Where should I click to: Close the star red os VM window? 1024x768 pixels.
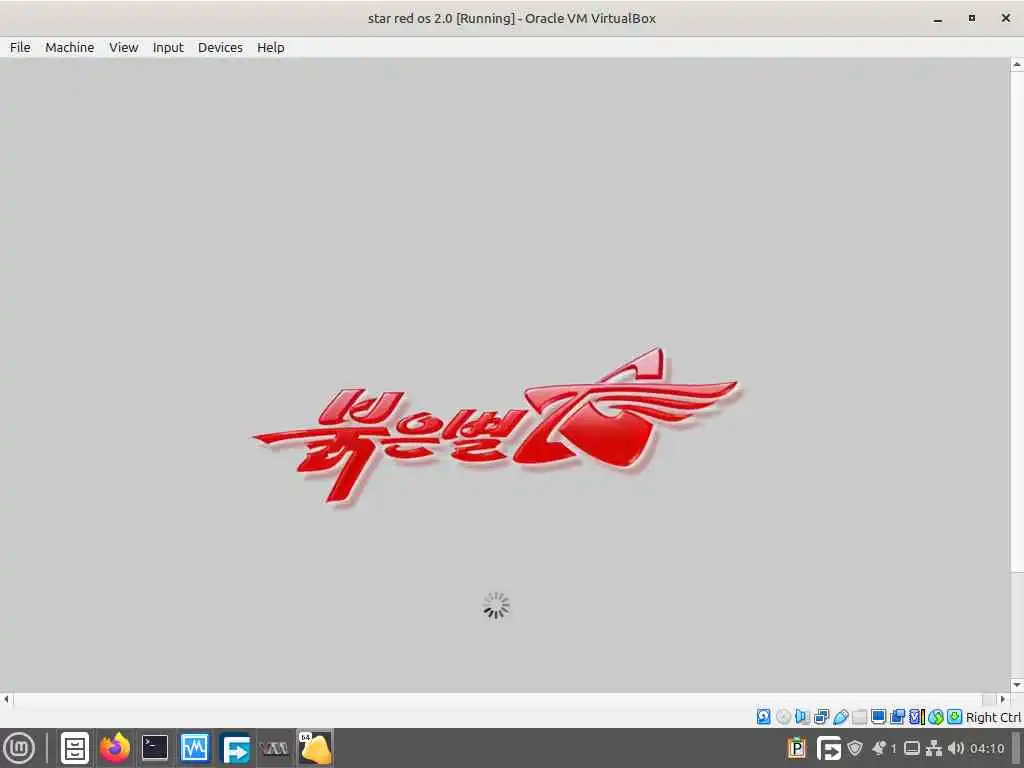click(x=1006, y=18)
